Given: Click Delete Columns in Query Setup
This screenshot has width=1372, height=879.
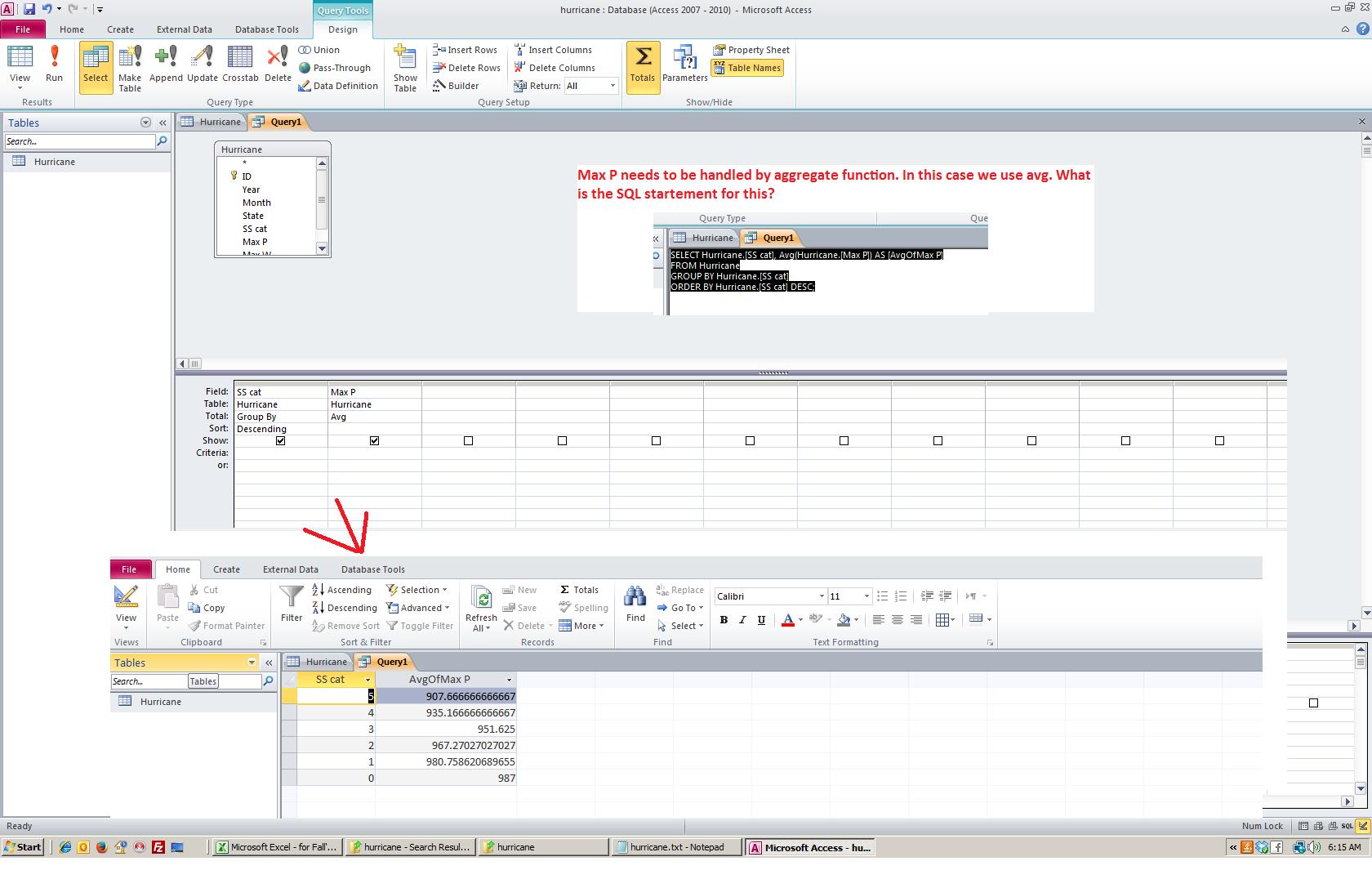Looking at the screenshot, I should (555, 68).
